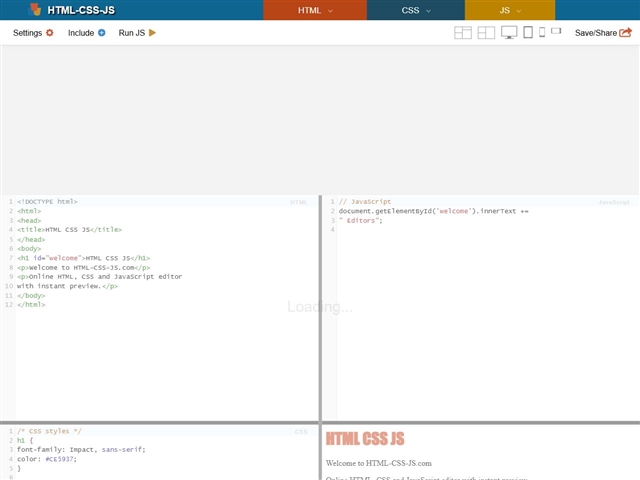
Task: Click the Save/Share export arrow icon
Action: tap(625, 33)
